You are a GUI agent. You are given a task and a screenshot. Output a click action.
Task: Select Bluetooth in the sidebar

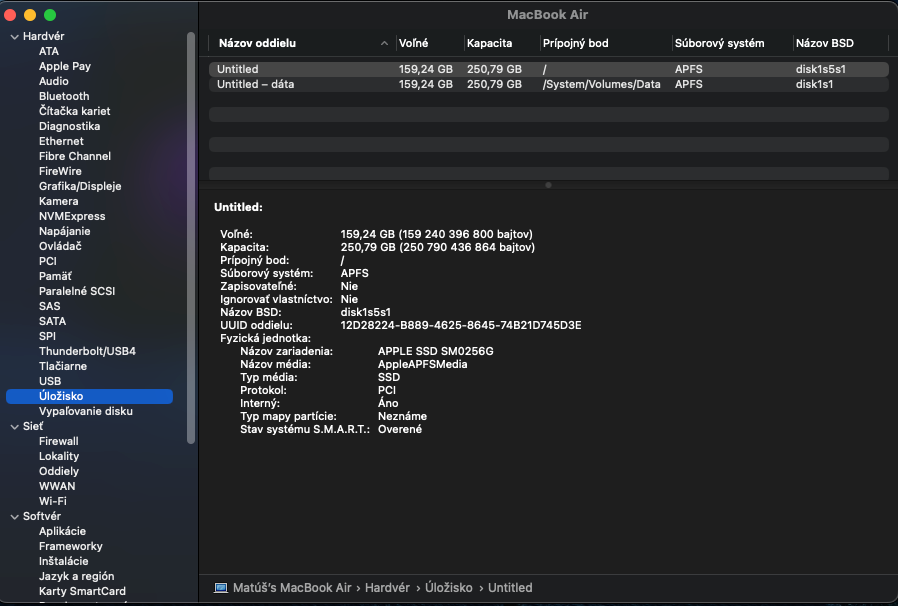click(x=64, y=96)
